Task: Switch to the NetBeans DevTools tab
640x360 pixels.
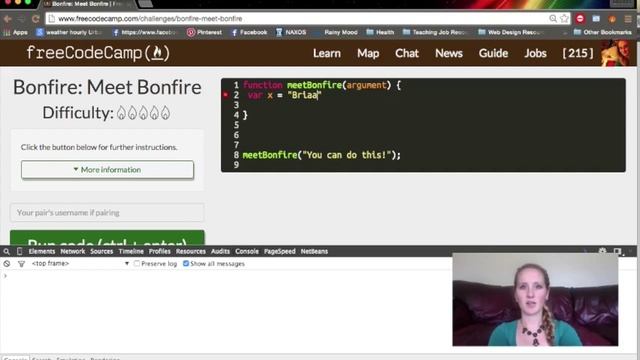Action: 314,251
